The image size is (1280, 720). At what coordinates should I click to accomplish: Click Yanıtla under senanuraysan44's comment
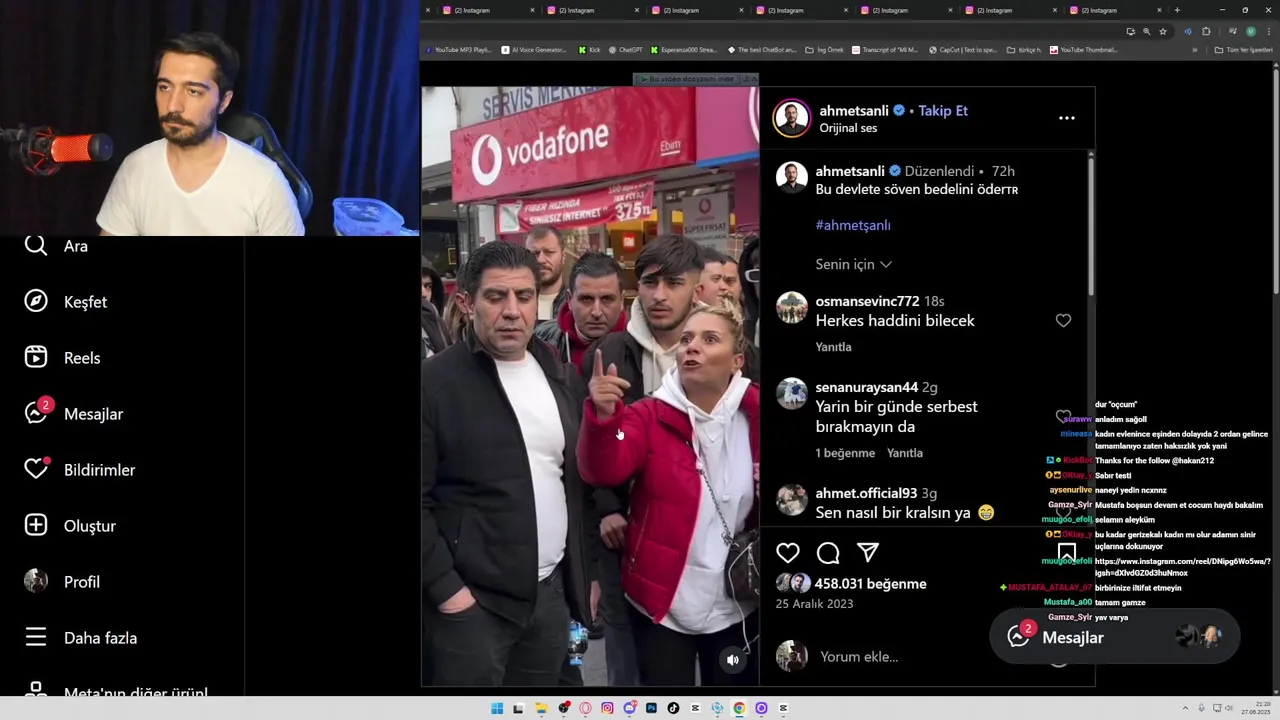(x=905, y=453)
